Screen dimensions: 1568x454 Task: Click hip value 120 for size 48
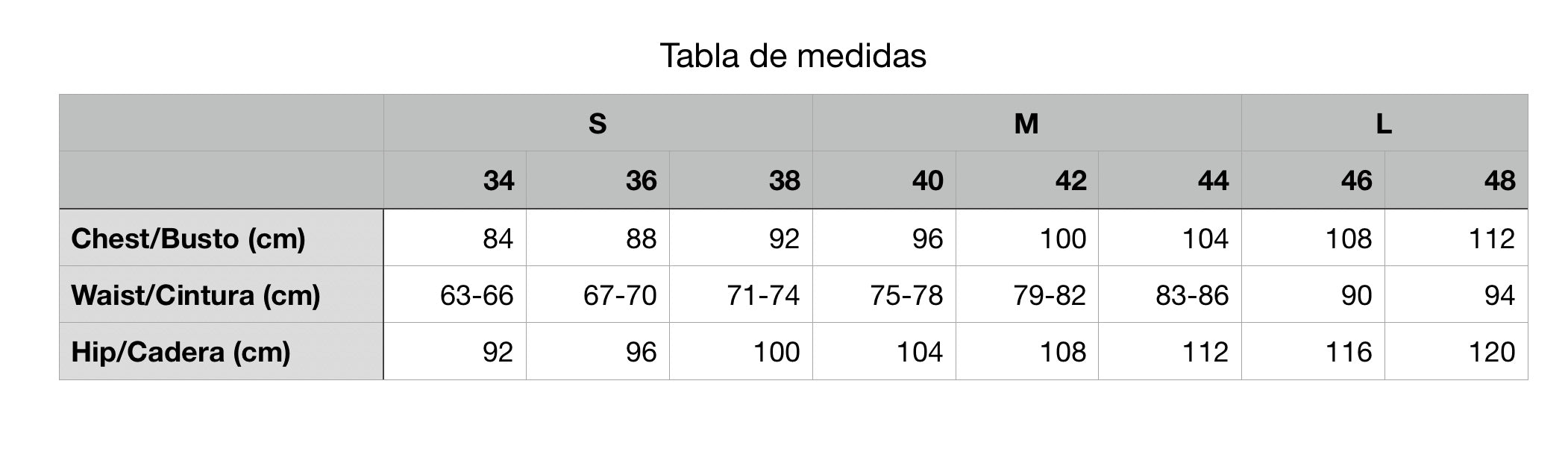pyautogui.click(x=1491, y=352)
